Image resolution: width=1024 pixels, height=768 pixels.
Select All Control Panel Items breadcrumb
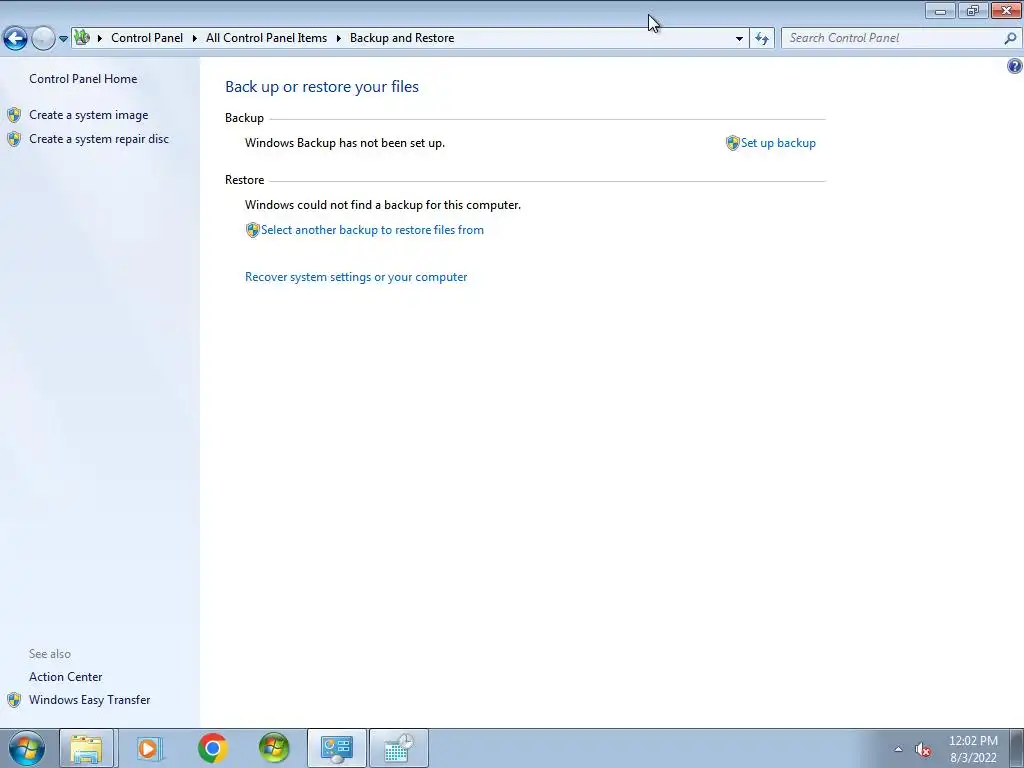coord(266,38)
